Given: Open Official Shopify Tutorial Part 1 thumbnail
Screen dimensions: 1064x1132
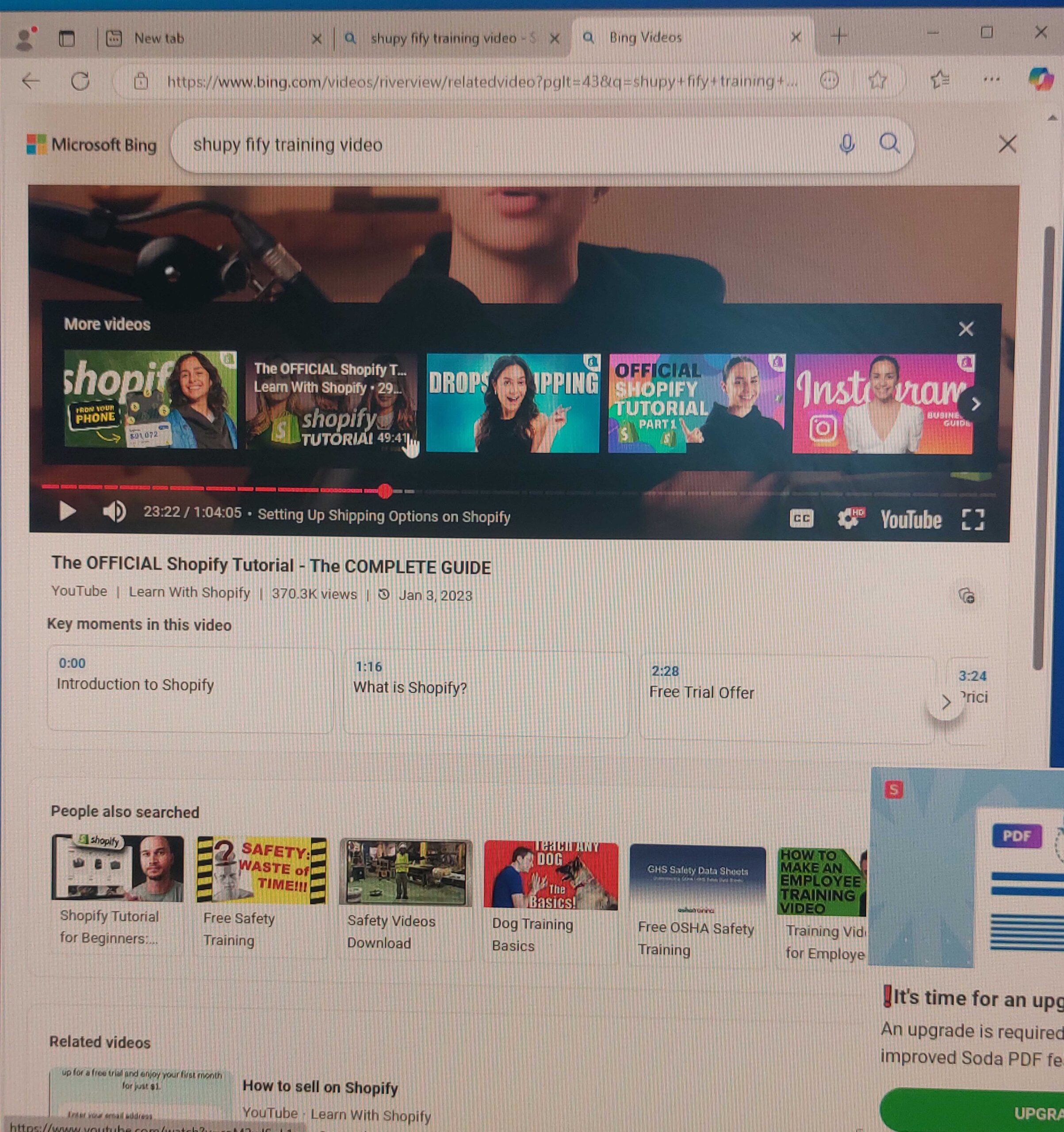Looking at the screenshot, I should pos(697,403).
